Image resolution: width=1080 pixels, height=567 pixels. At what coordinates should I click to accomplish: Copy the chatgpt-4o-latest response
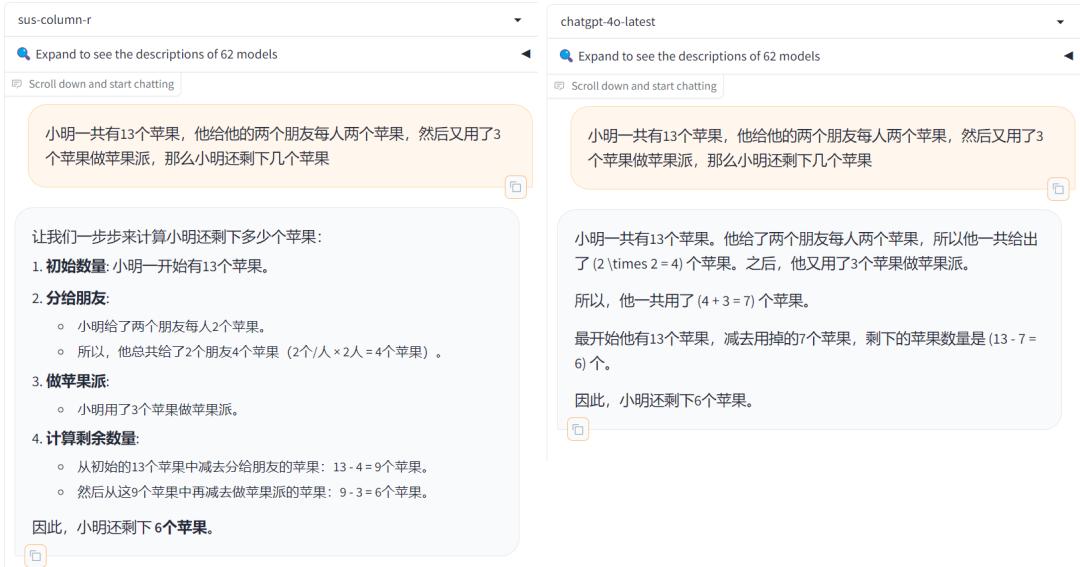point(578,430)
